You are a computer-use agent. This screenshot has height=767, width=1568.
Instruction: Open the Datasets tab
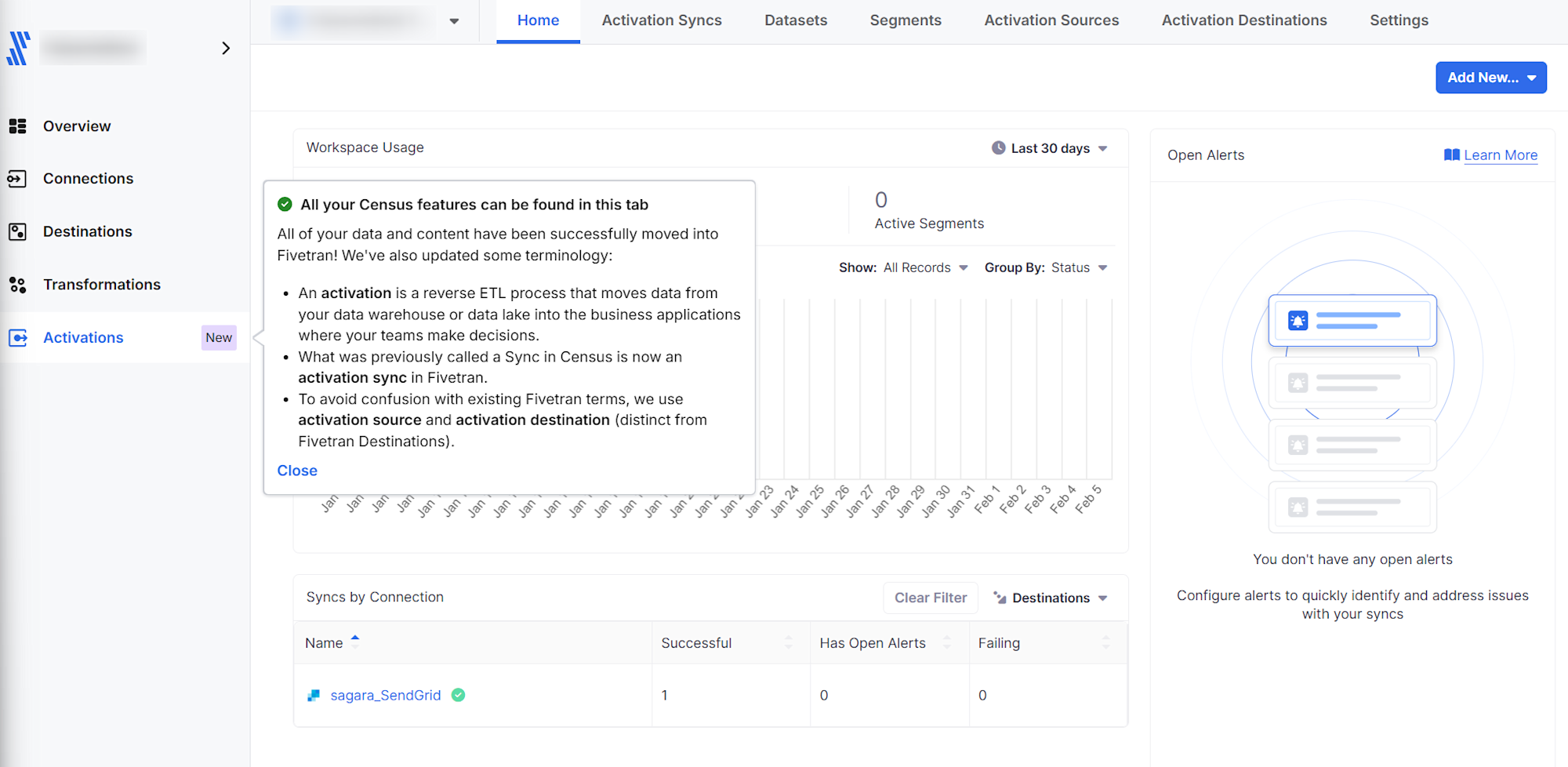tap(795, 20)
